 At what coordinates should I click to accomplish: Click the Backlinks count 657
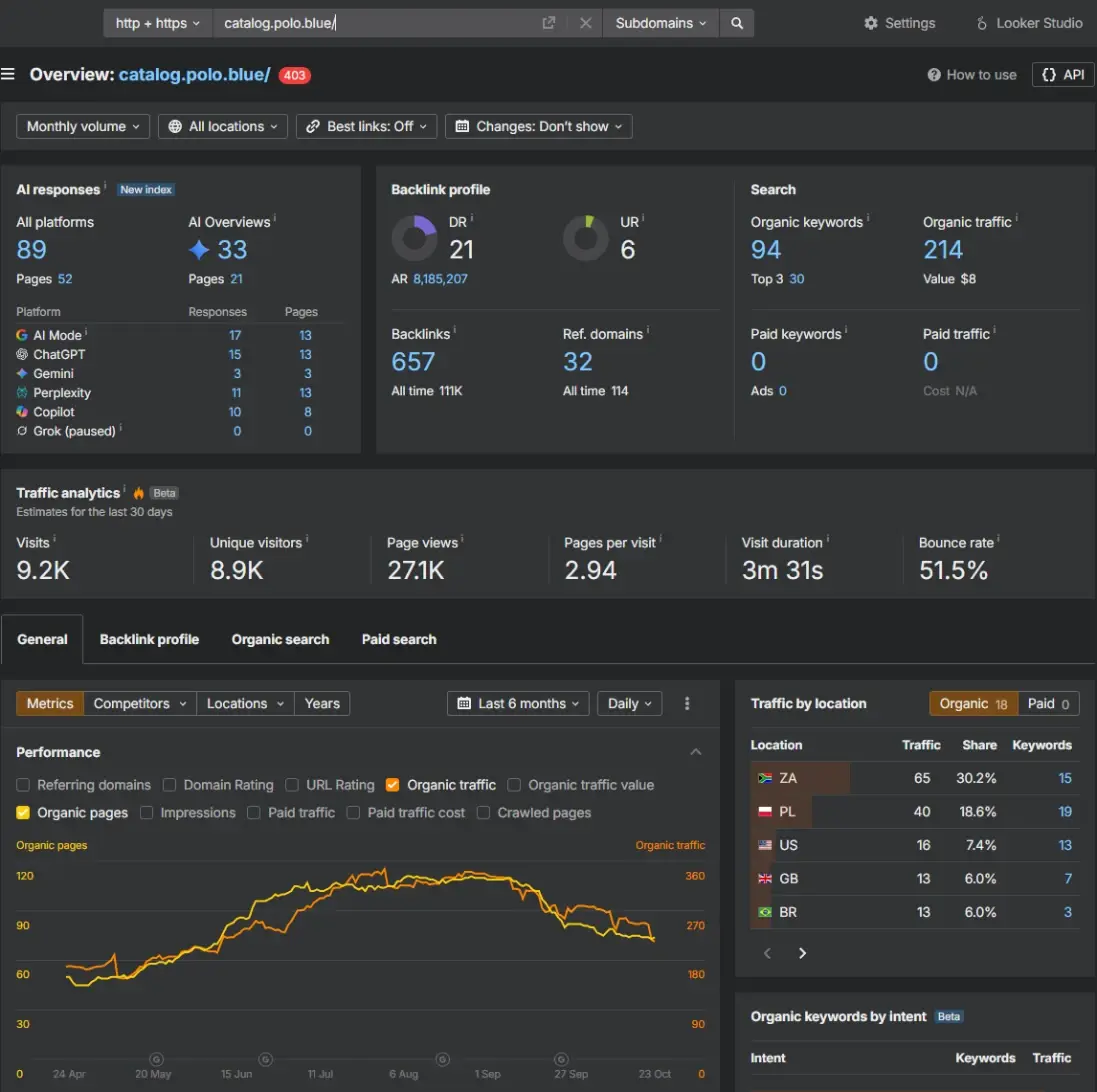click(413, 362)
